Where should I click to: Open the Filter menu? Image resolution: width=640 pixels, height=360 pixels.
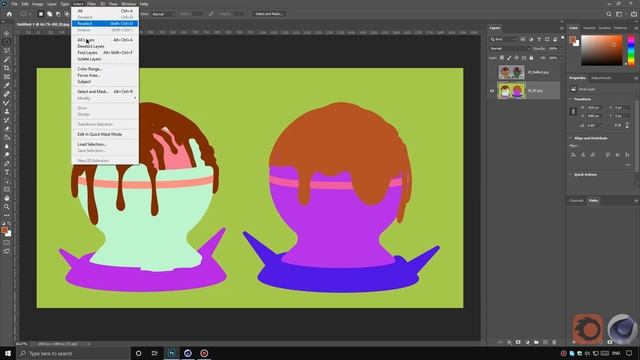coord(91,4)
